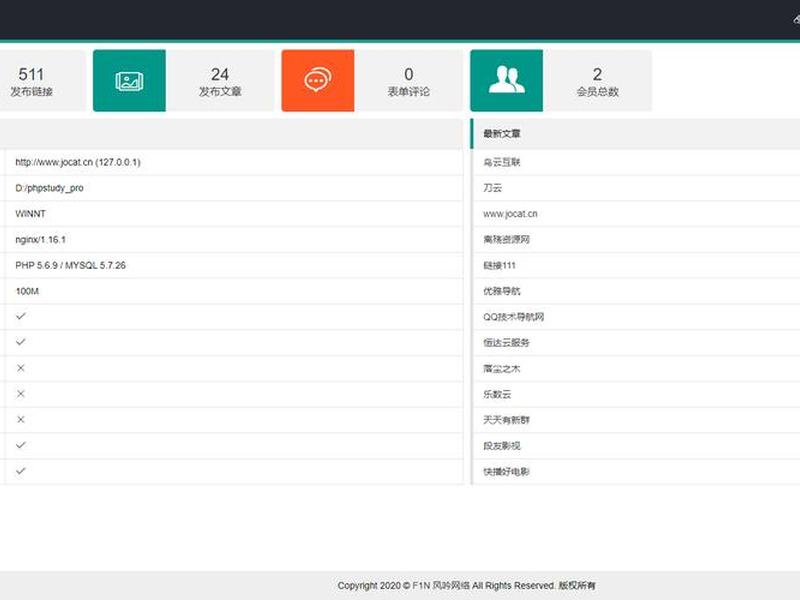The height and width of the screenshot is (600, 800).
Task: Open the 2 会员总数 stat
Action: (597, 82)
